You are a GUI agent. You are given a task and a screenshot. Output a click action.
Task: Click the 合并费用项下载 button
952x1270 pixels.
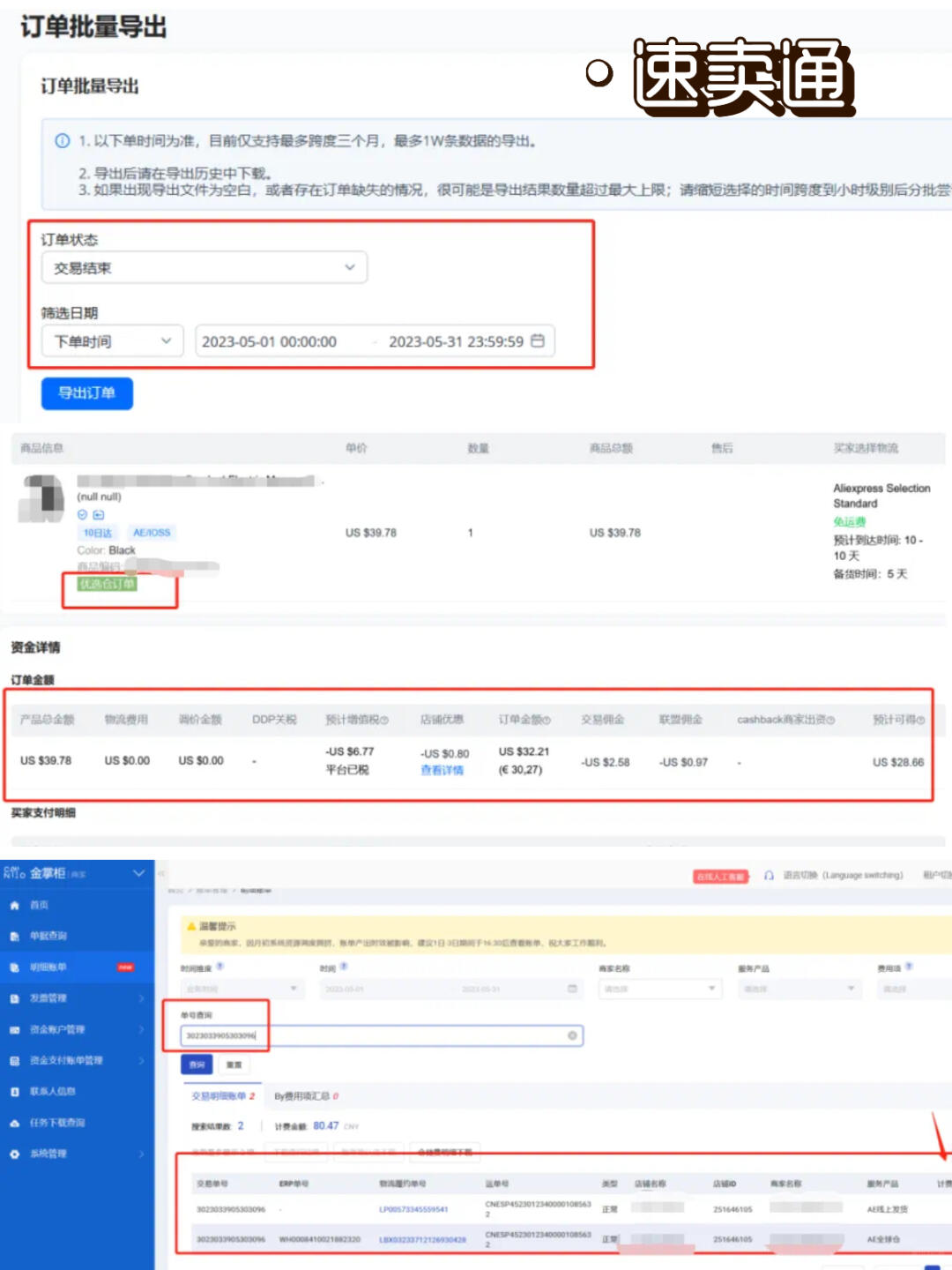point(444,1152)
